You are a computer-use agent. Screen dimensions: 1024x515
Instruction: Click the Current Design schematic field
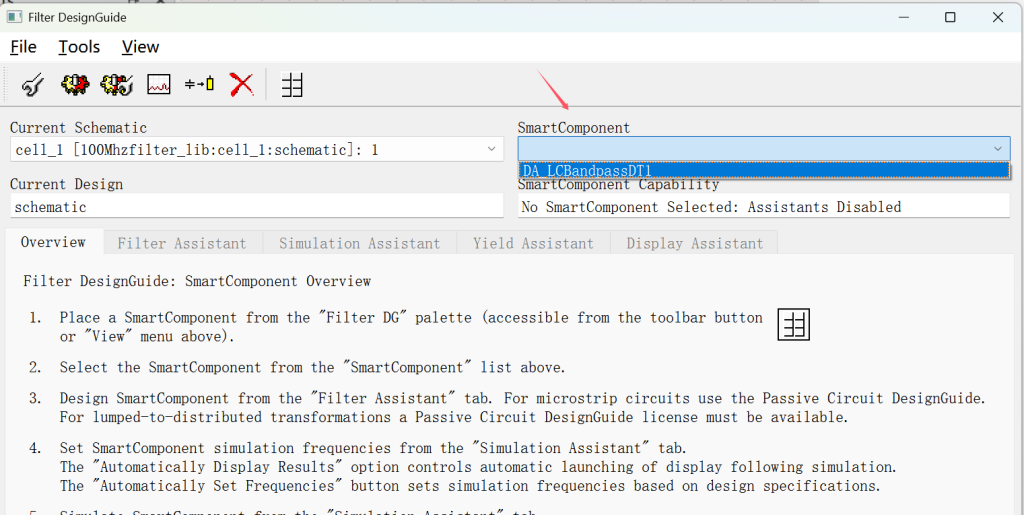pyautogui.click(x=257, y=207)
